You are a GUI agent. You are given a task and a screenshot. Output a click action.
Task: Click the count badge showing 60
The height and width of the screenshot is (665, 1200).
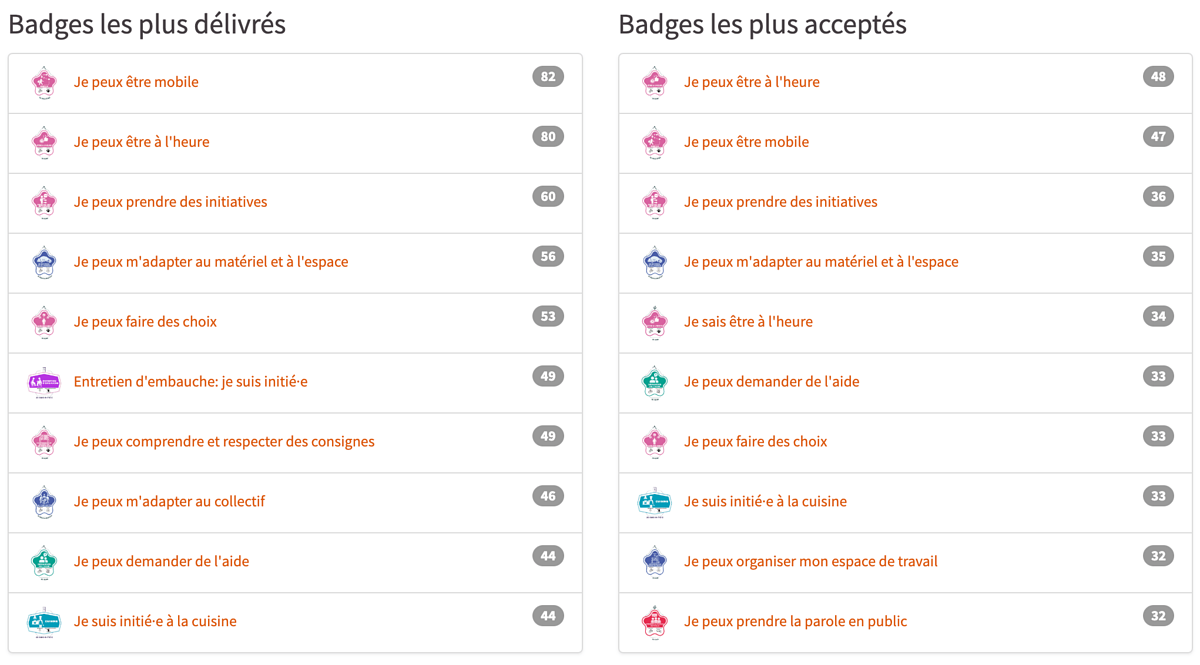pos(548,197)
